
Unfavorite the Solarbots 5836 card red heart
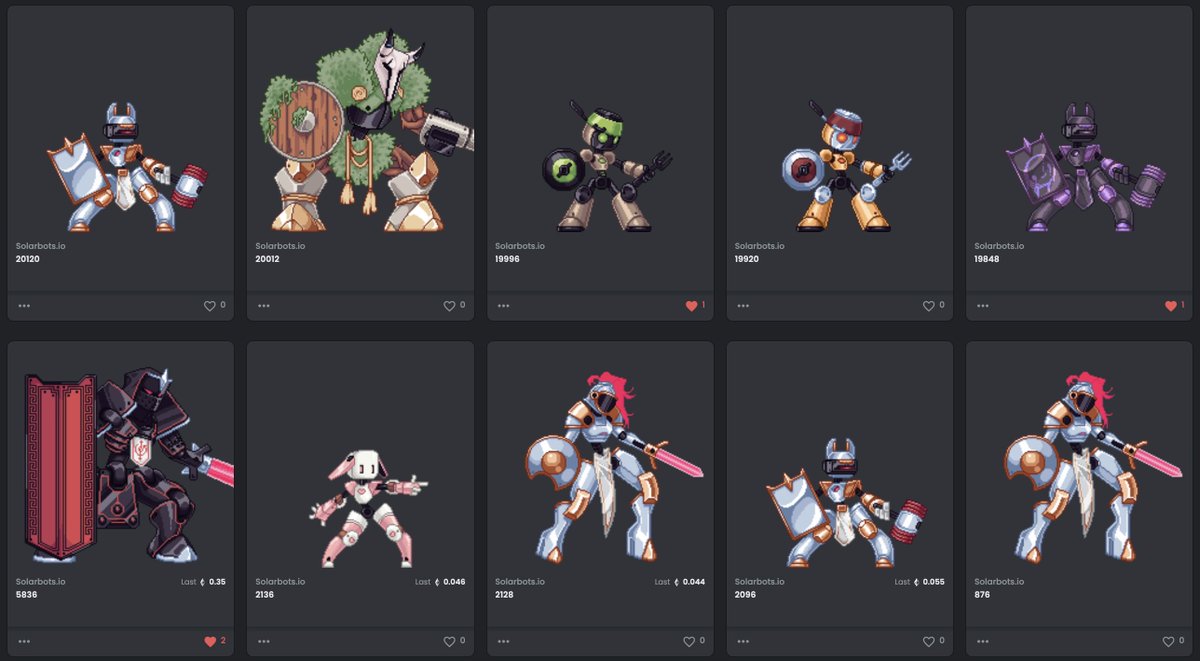(x=210, y=642)
